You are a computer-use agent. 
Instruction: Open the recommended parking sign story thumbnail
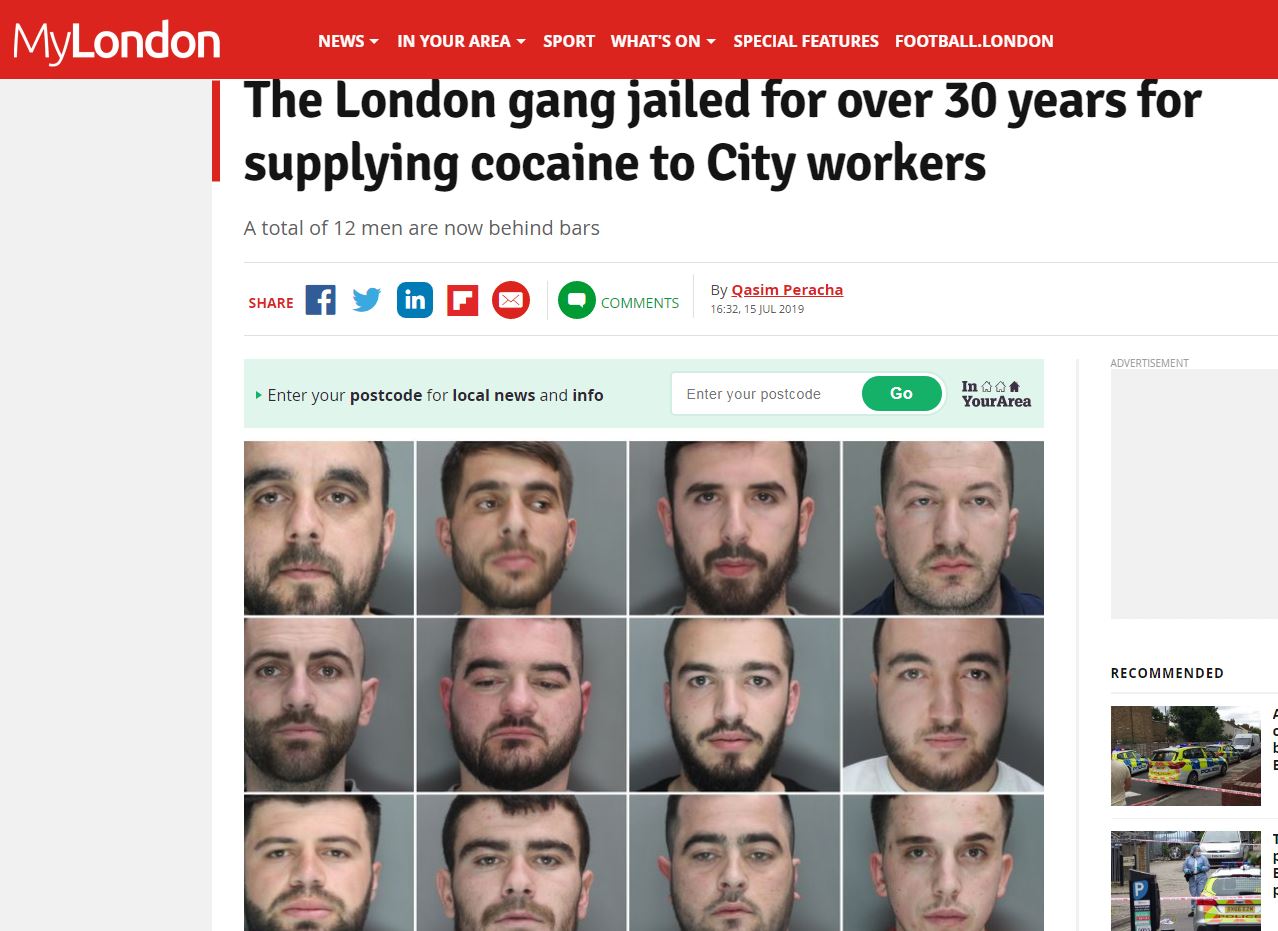click(1186, 881)
